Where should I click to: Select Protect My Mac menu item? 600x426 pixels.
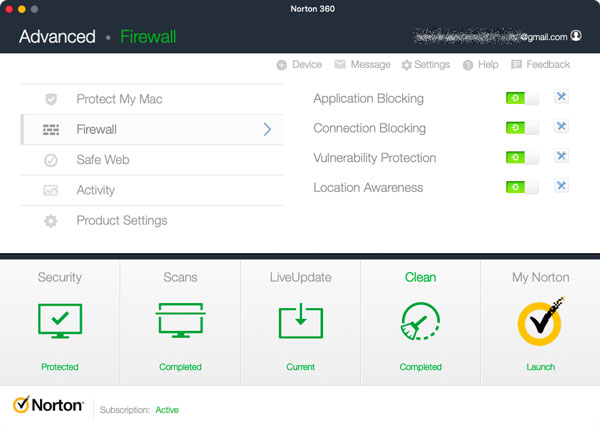(152, 99)
